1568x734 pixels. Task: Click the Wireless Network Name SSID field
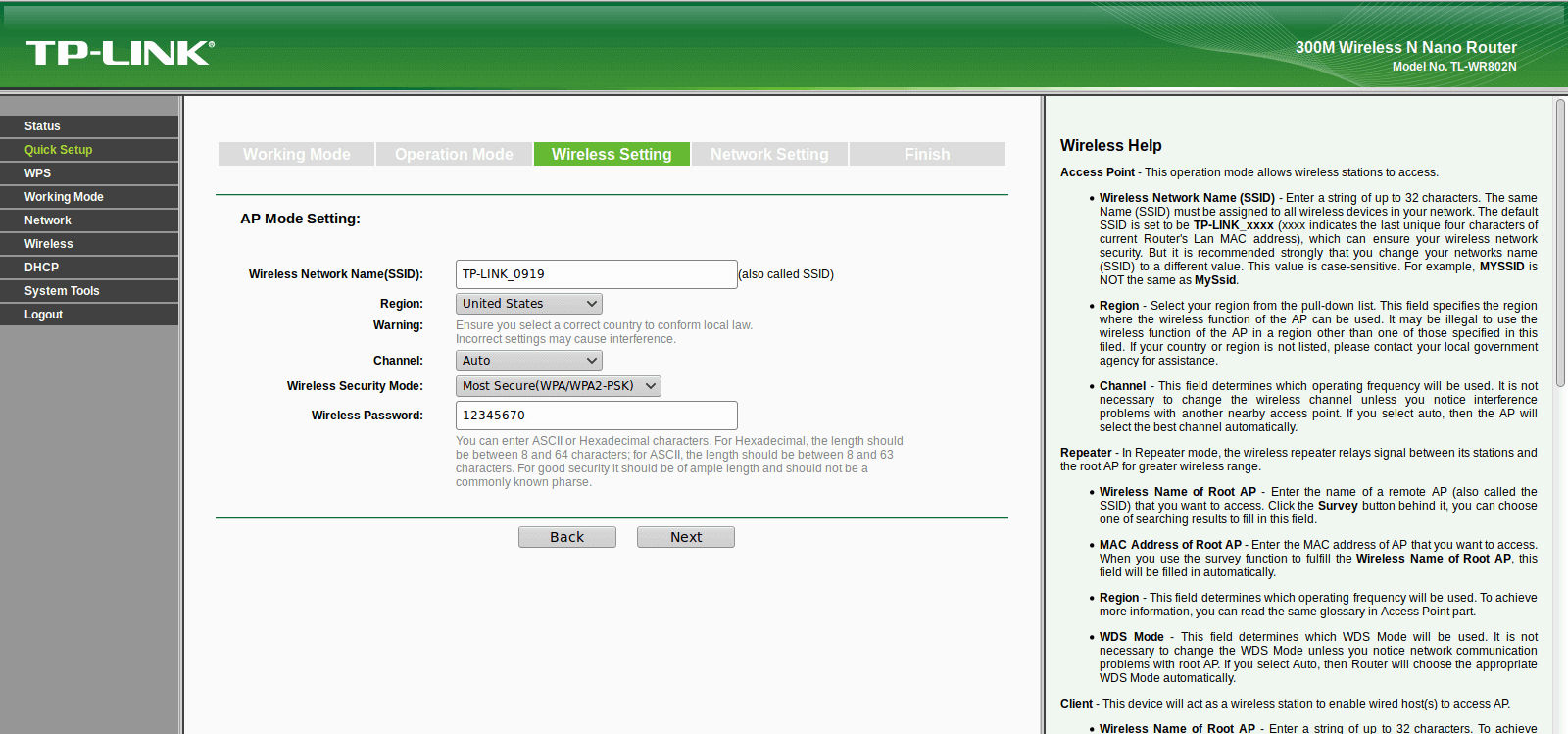[x=597, y=274]
